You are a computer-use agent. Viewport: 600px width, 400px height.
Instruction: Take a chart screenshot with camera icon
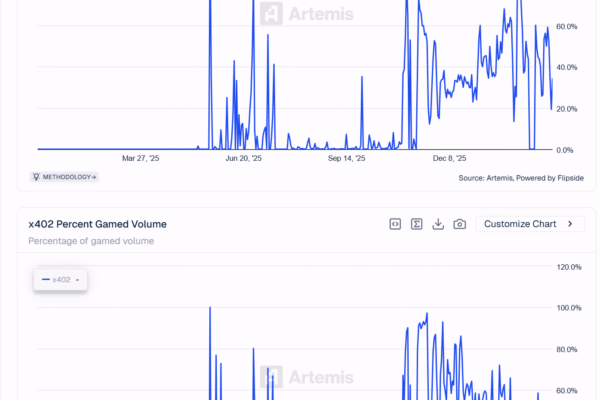click(x=459, y=224)
